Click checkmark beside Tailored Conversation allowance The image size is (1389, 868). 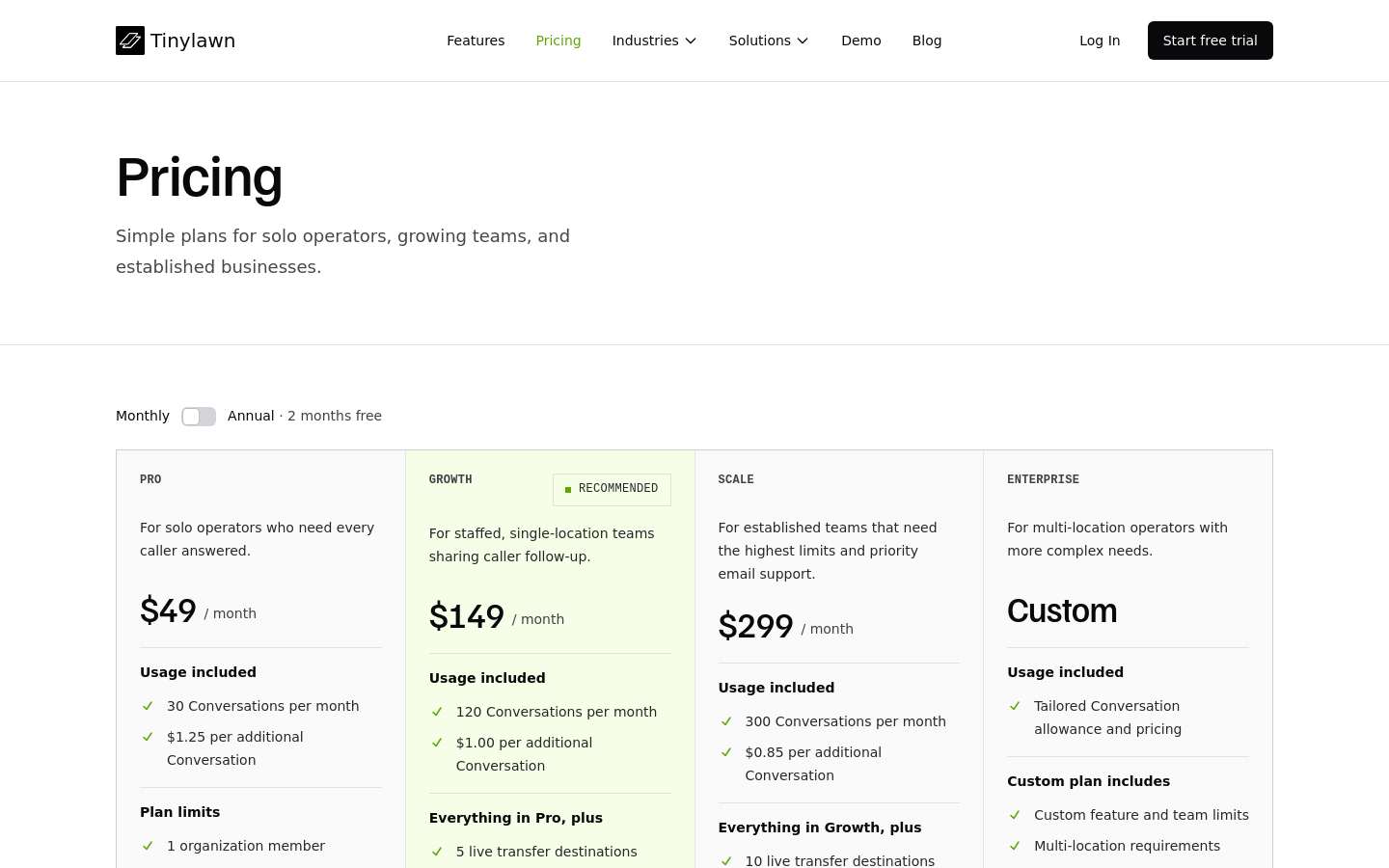tap(1015, 706)
